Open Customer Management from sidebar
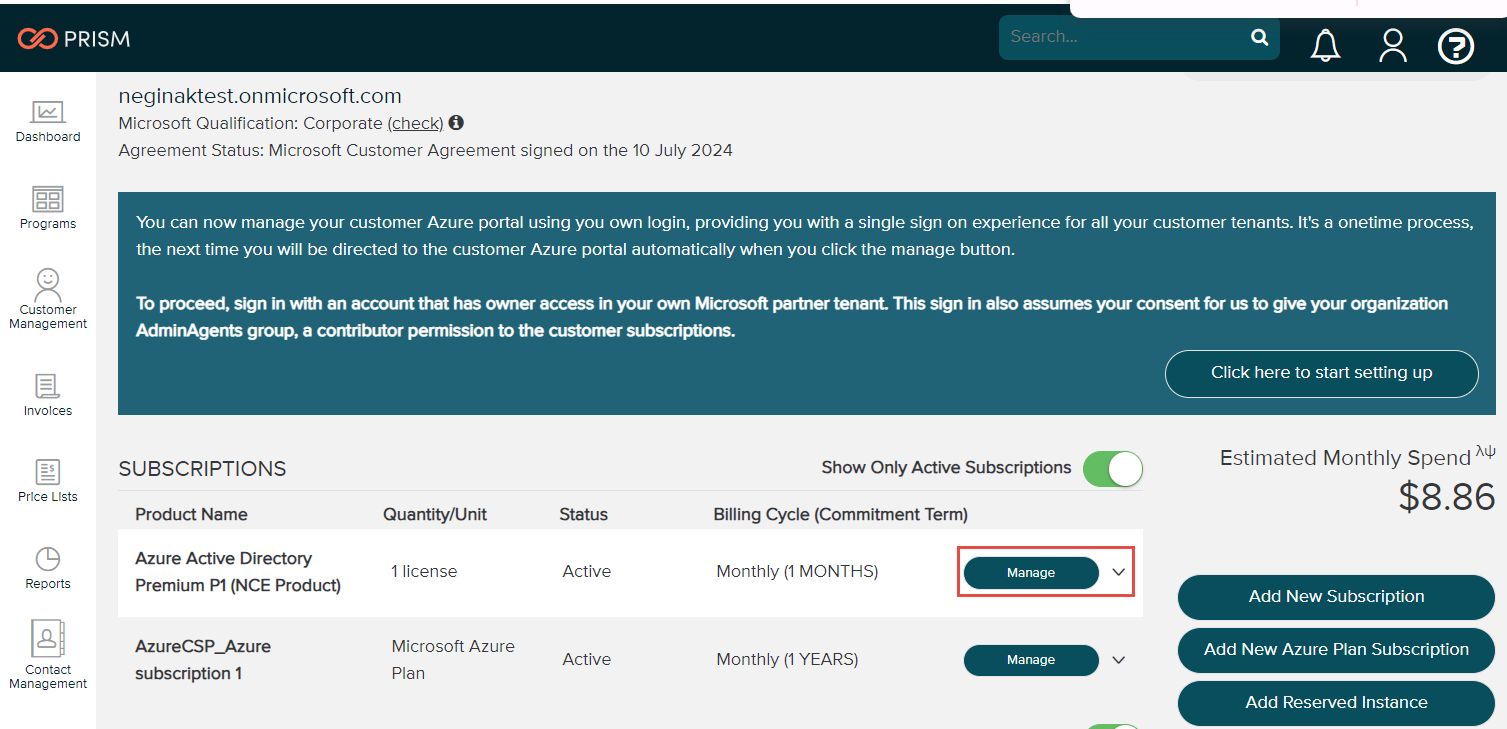1507x729 pixels. (x=47, y=298)
